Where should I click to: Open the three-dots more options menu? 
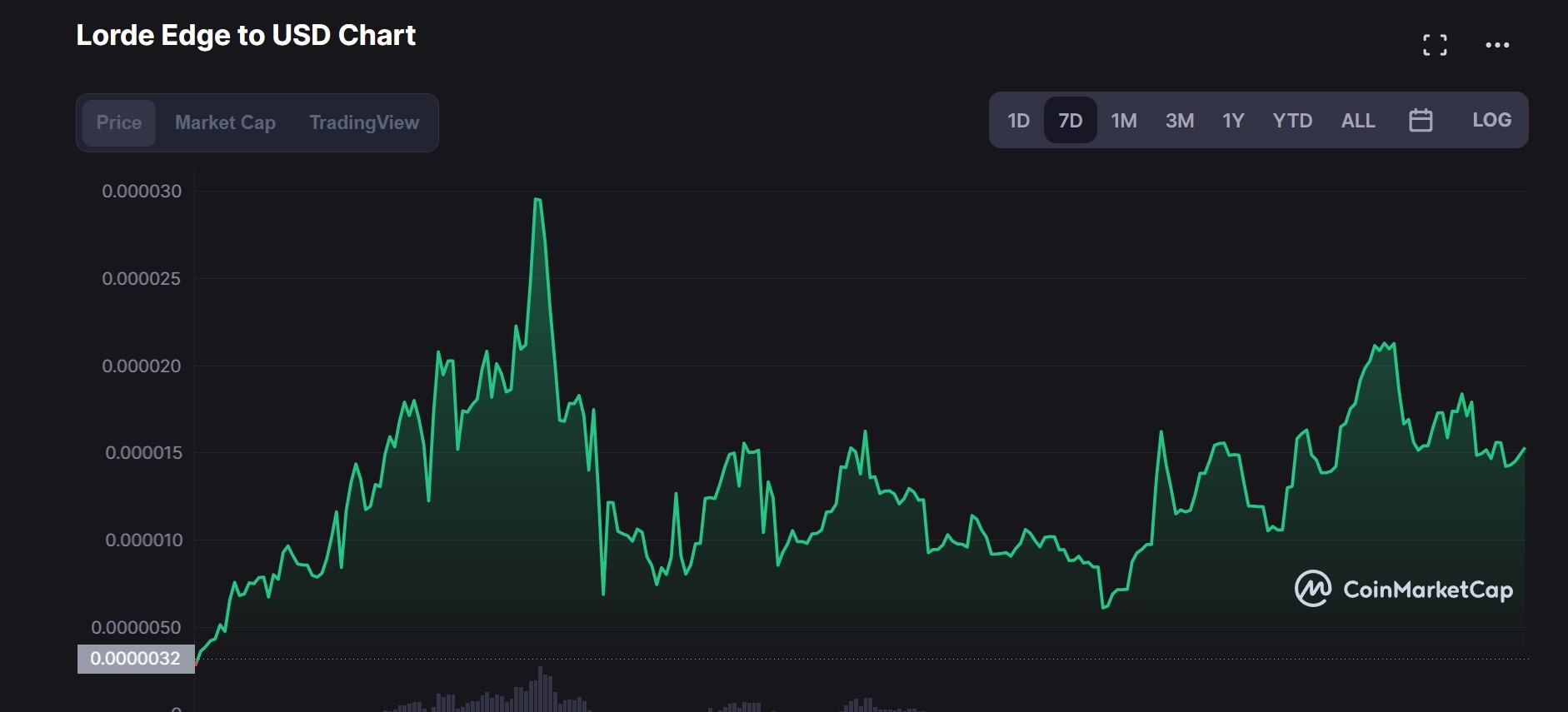pyautogui.click(x=1497, y=45)
